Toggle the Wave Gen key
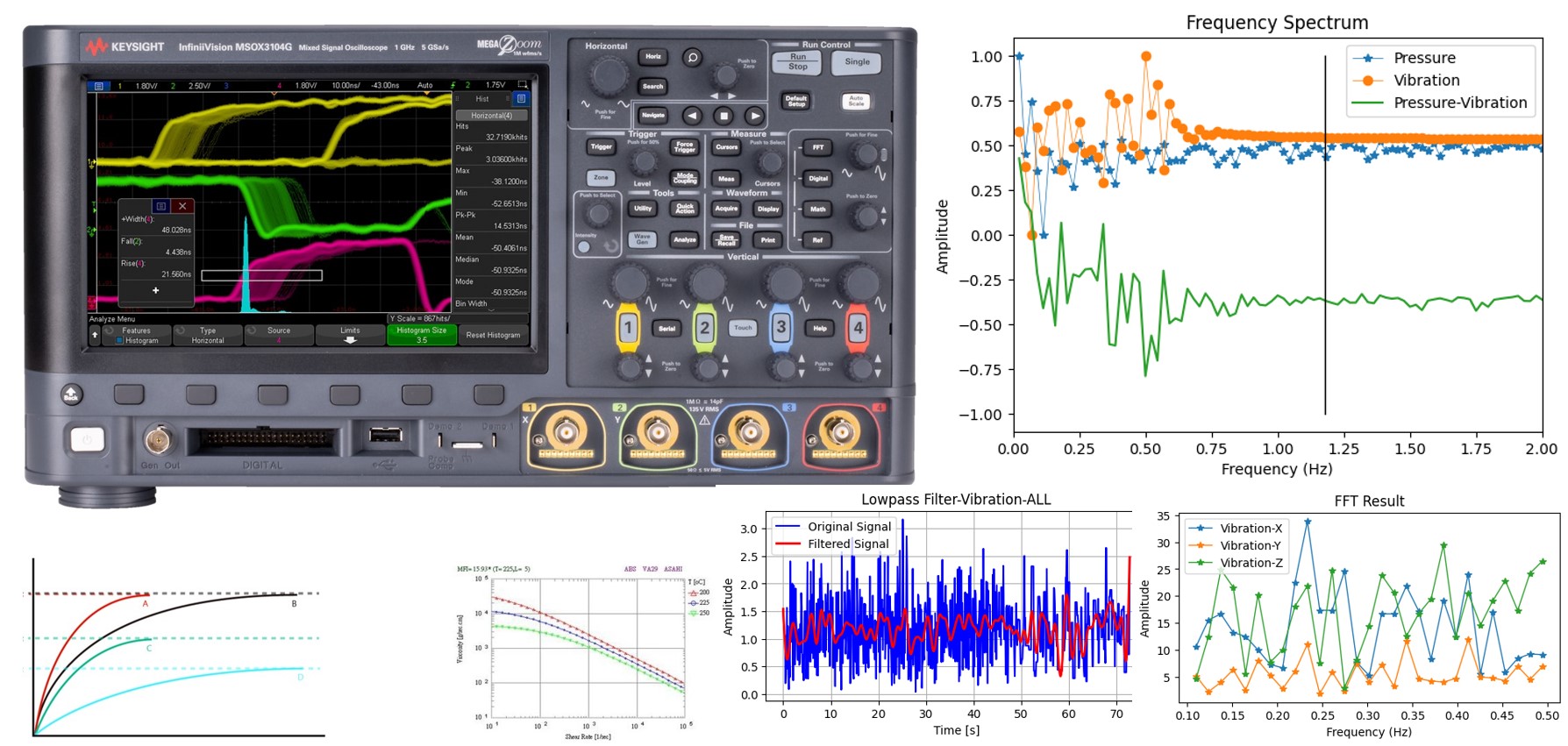The image size is (1568, 746). pos(643,238)
